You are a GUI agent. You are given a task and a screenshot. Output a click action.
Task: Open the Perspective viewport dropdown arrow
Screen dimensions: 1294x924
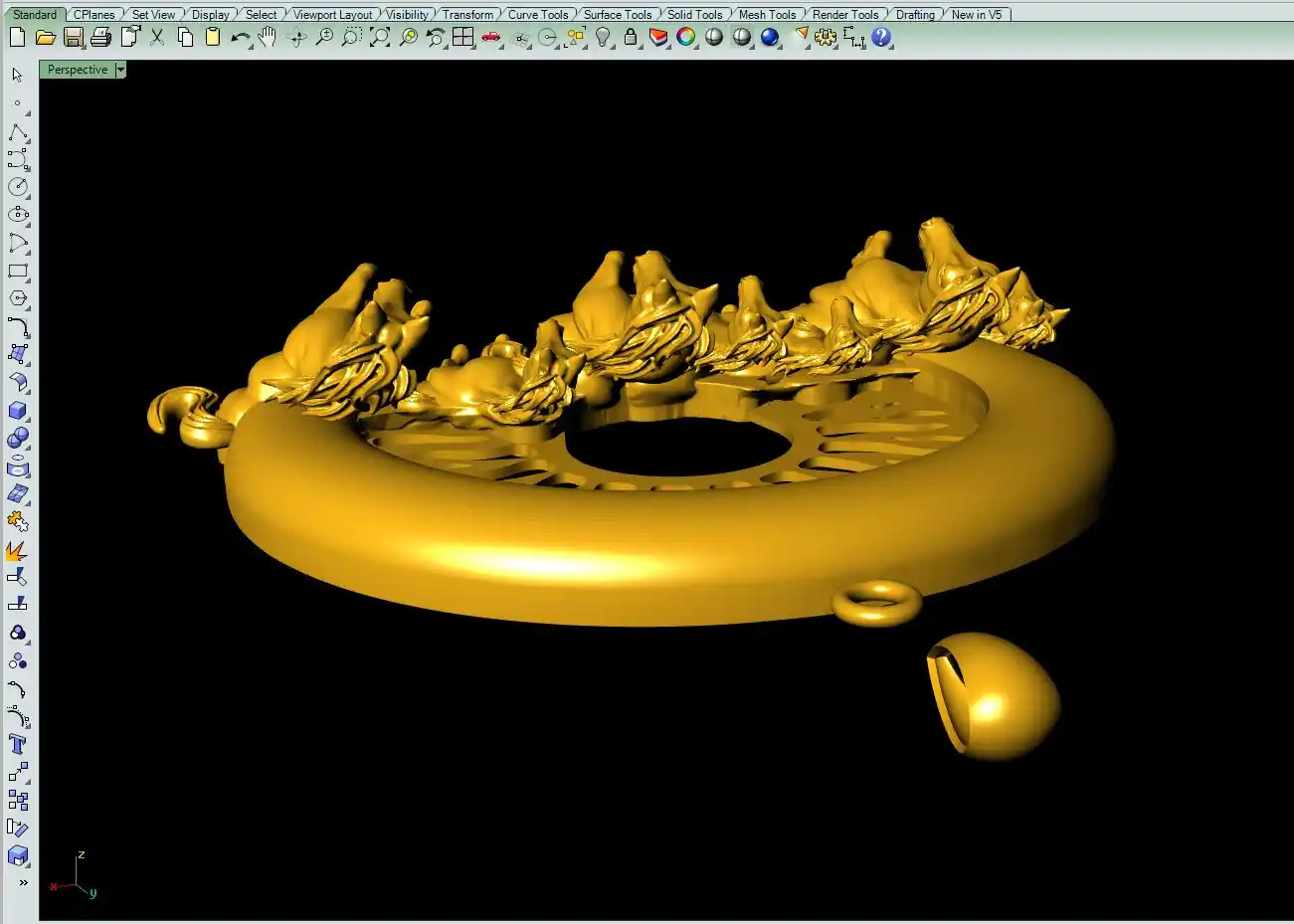[x=120, y=70]
